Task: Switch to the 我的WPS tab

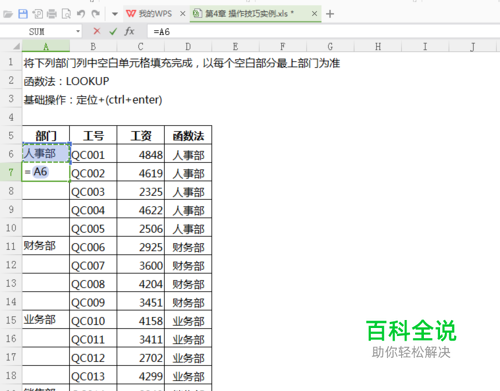Action: pos(149,14)
